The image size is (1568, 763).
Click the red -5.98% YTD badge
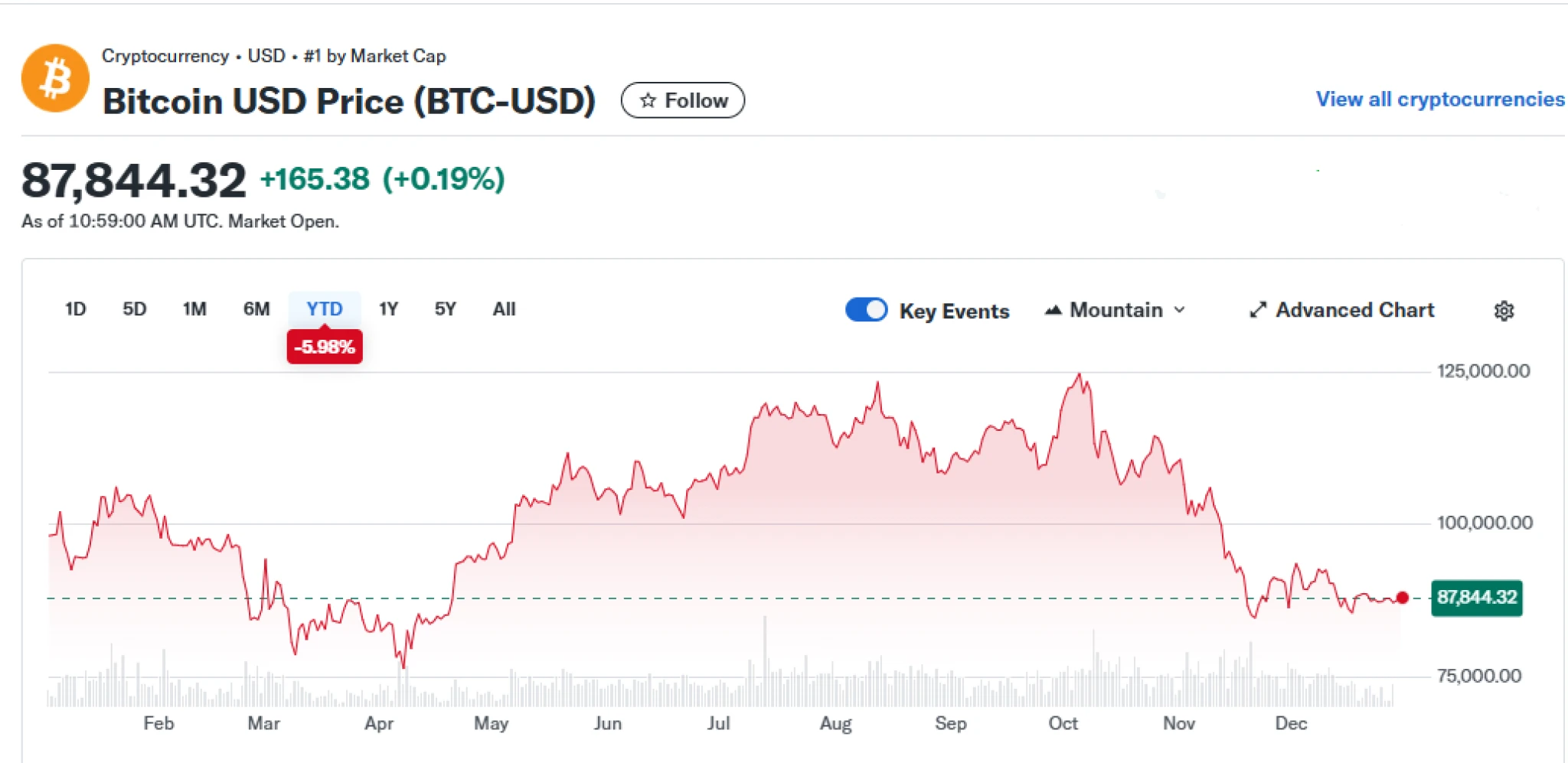(x=325, y=346)
